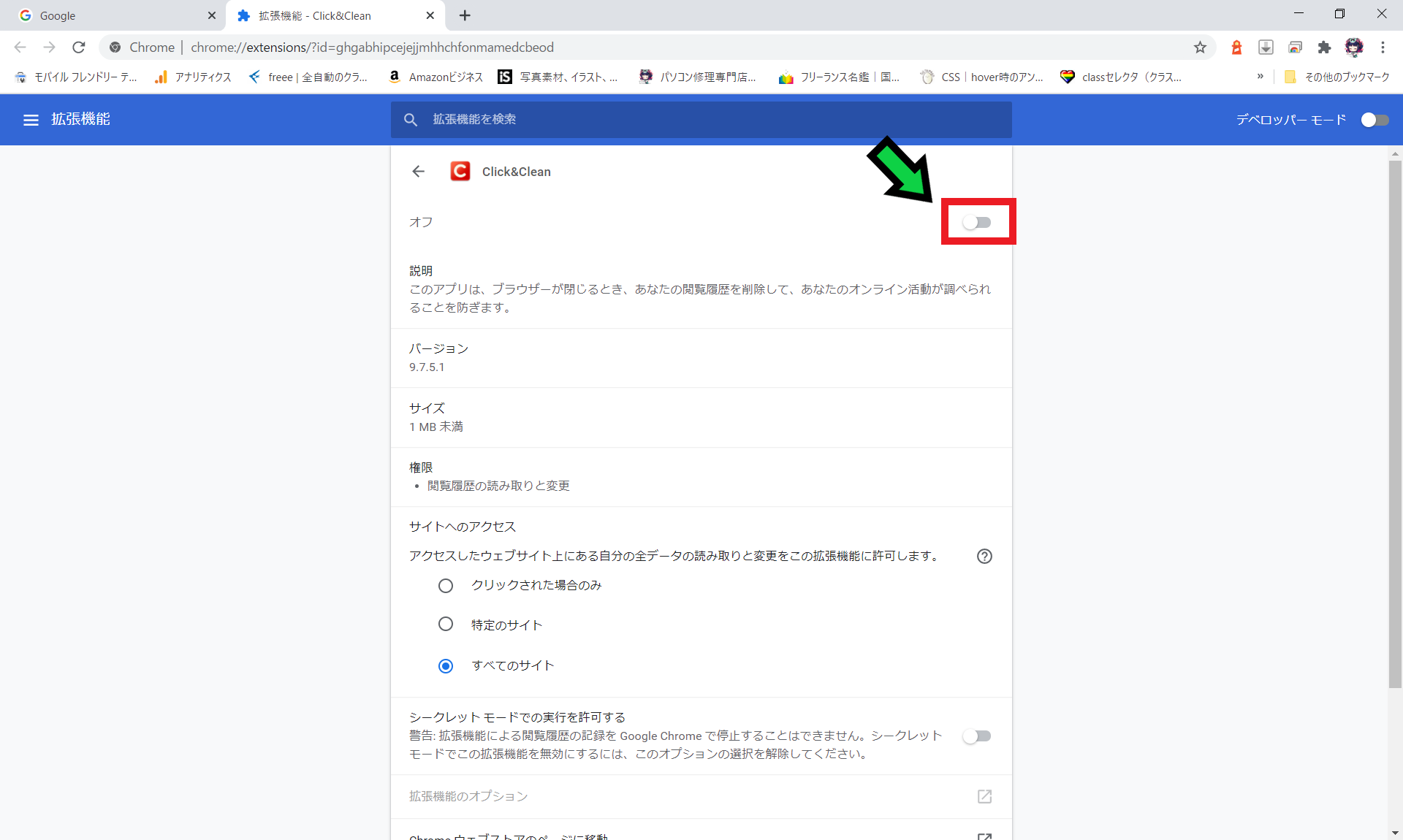Click the '閲覧履歴の読み取りと変更' permission text
Image resolution: width=1403 pixels, height=840 pixels.
point(498,486)
